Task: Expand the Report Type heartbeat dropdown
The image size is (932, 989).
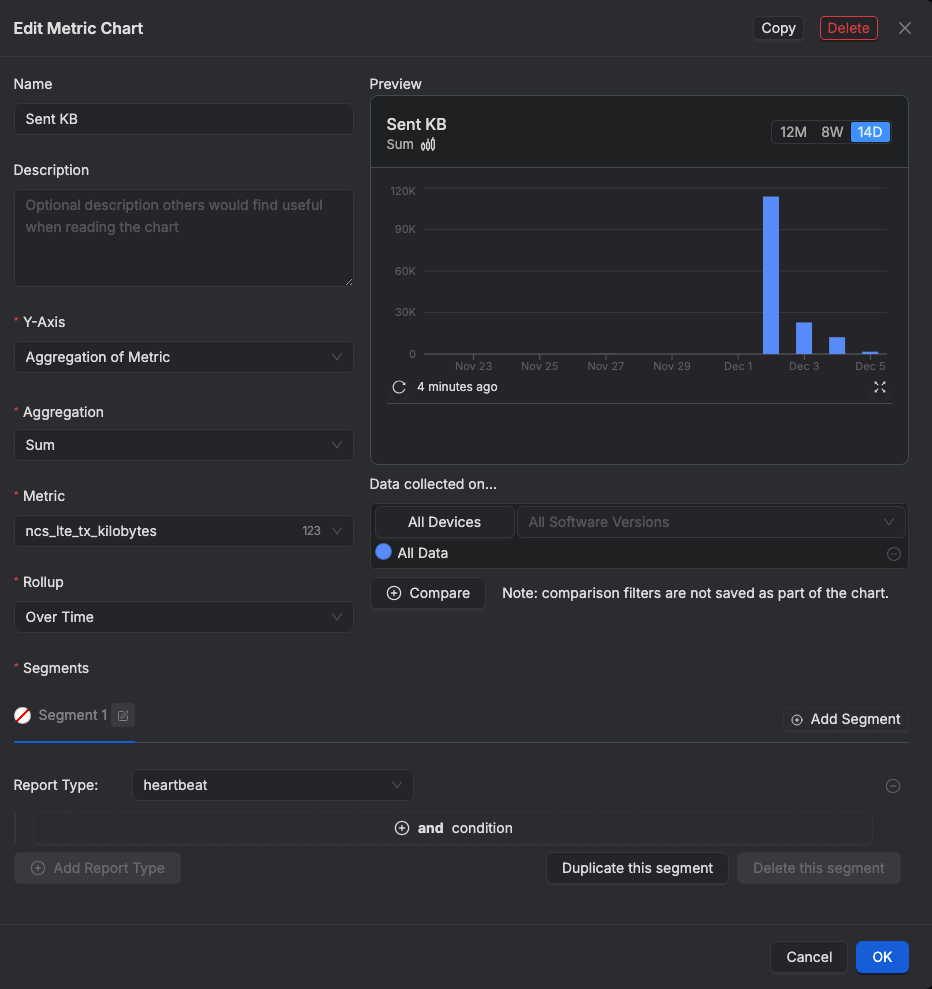Action: 272,785
